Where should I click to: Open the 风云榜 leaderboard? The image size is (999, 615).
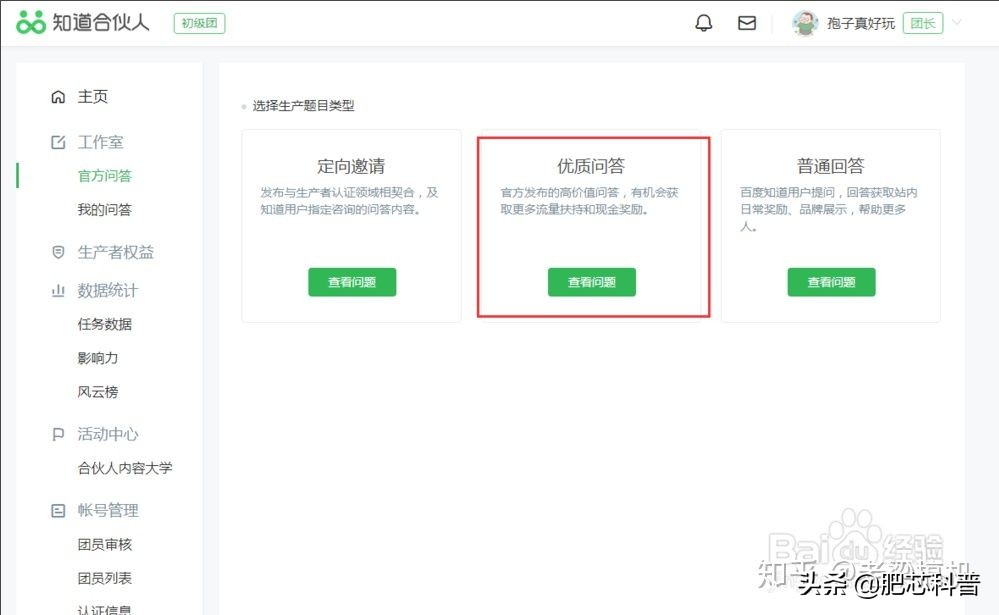96,391
